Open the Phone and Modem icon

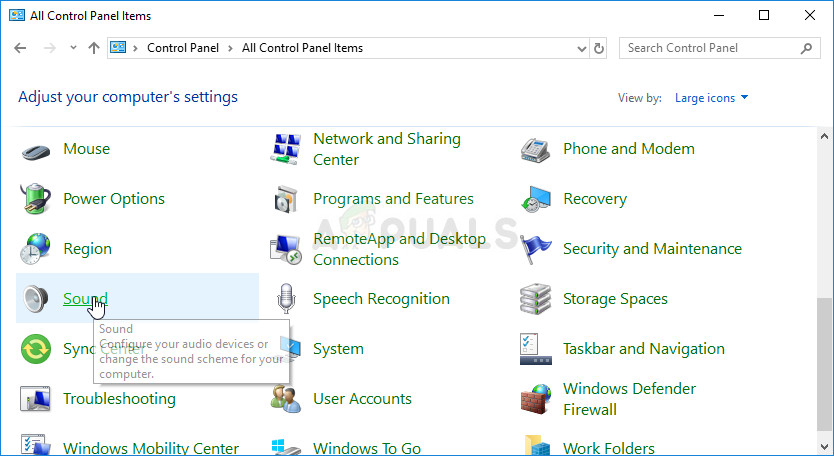(537, 149)
